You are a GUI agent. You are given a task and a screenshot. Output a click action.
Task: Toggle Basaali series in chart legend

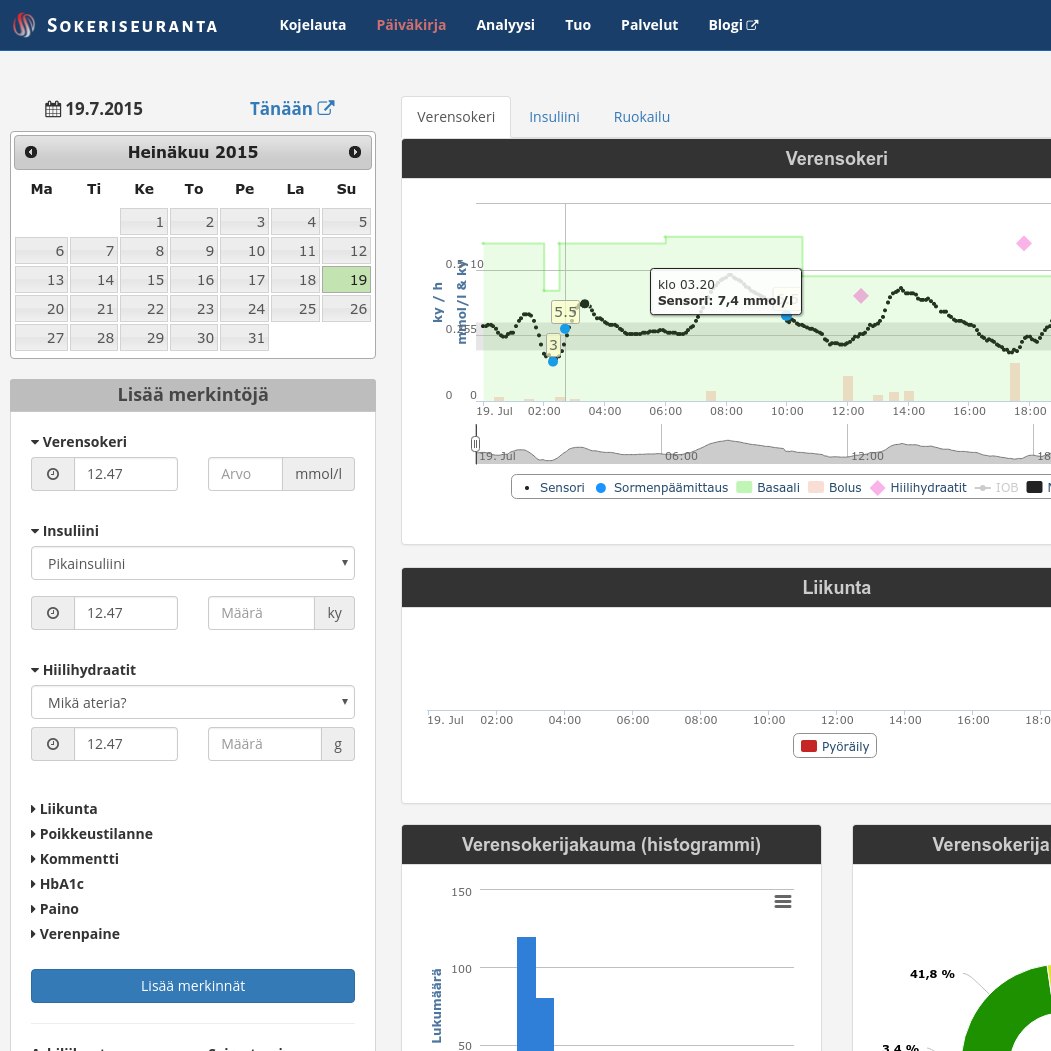(768, 488)
